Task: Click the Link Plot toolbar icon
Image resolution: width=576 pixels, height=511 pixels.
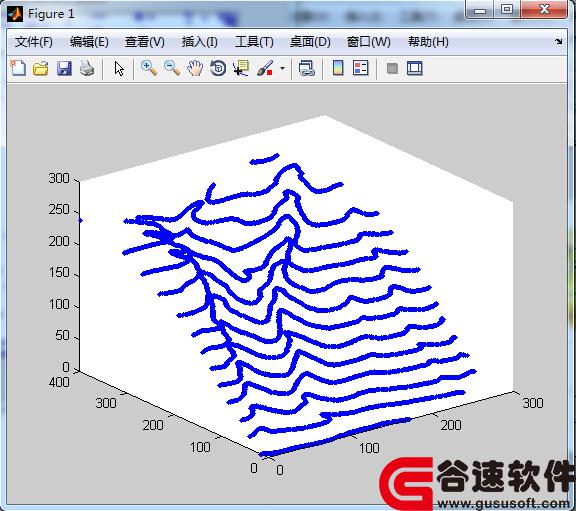Action: (307, 68)
